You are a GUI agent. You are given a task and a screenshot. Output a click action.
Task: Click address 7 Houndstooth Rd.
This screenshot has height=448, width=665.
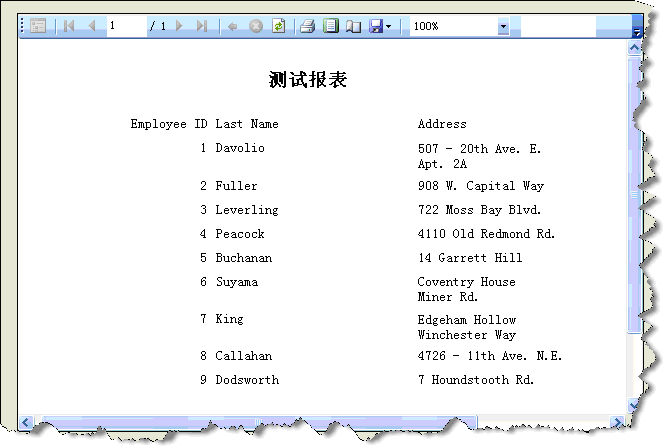click(476, 380)
